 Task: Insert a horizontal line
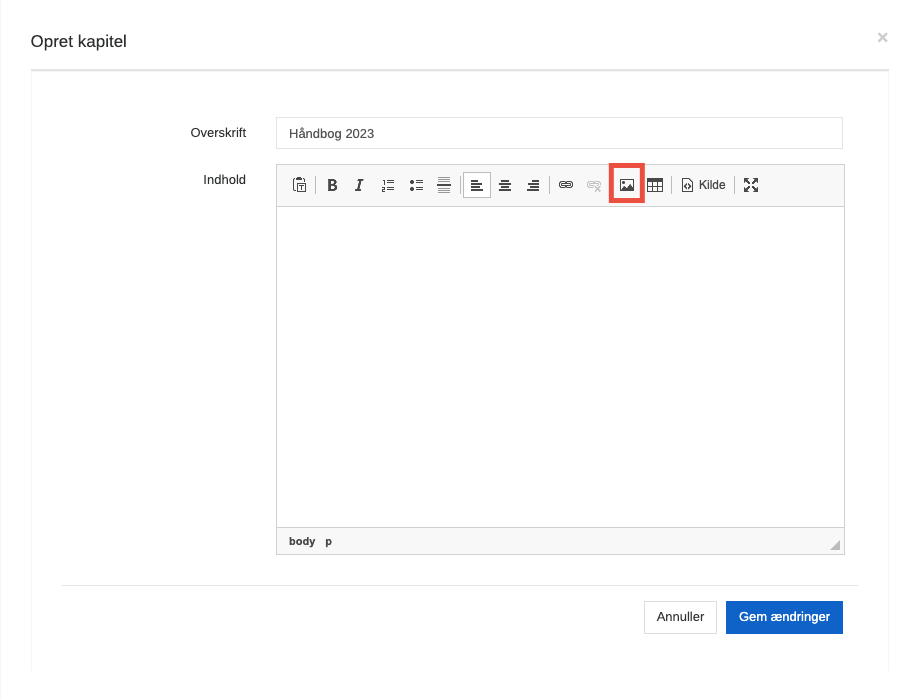(444, 185)
